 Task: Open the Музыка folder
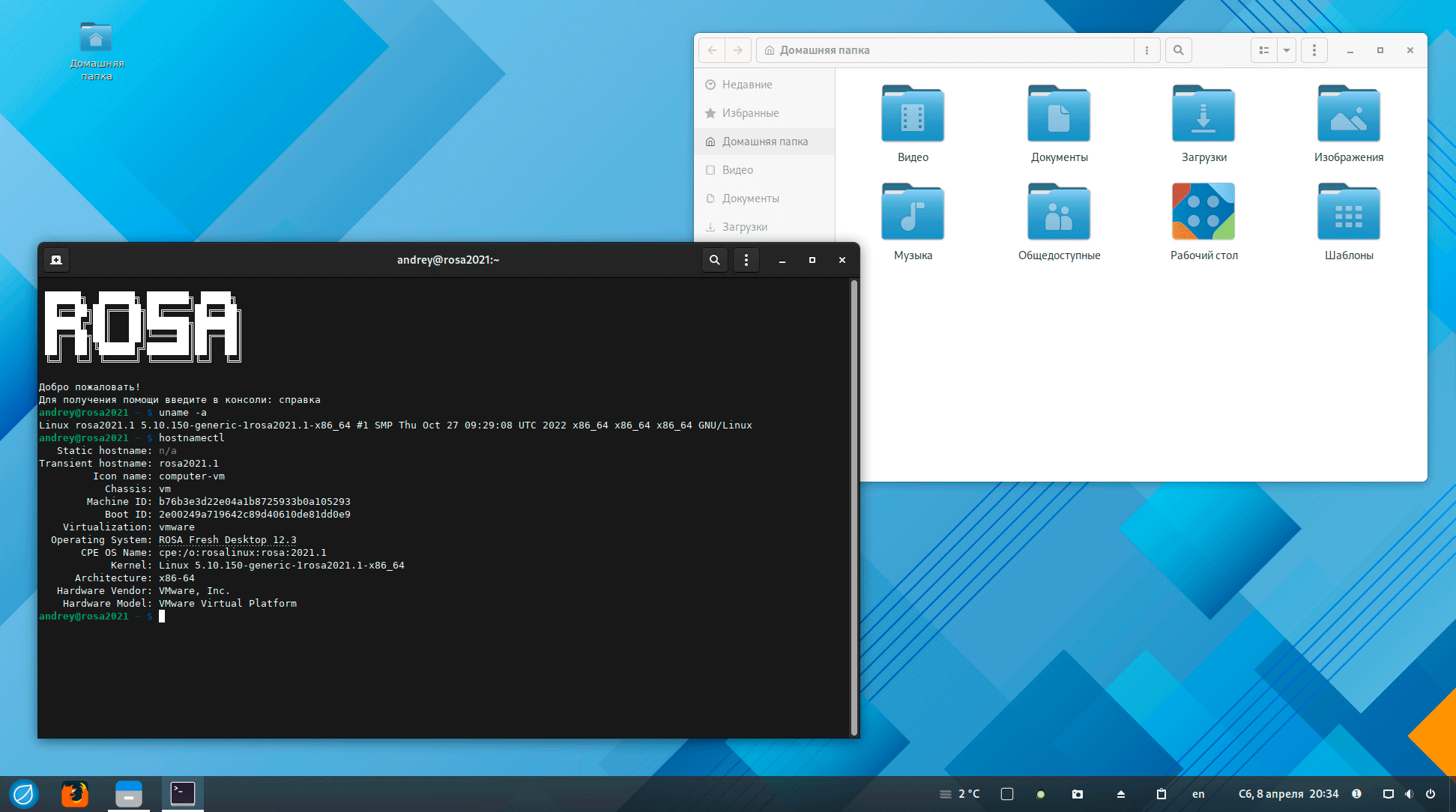(x=912, y=213)
